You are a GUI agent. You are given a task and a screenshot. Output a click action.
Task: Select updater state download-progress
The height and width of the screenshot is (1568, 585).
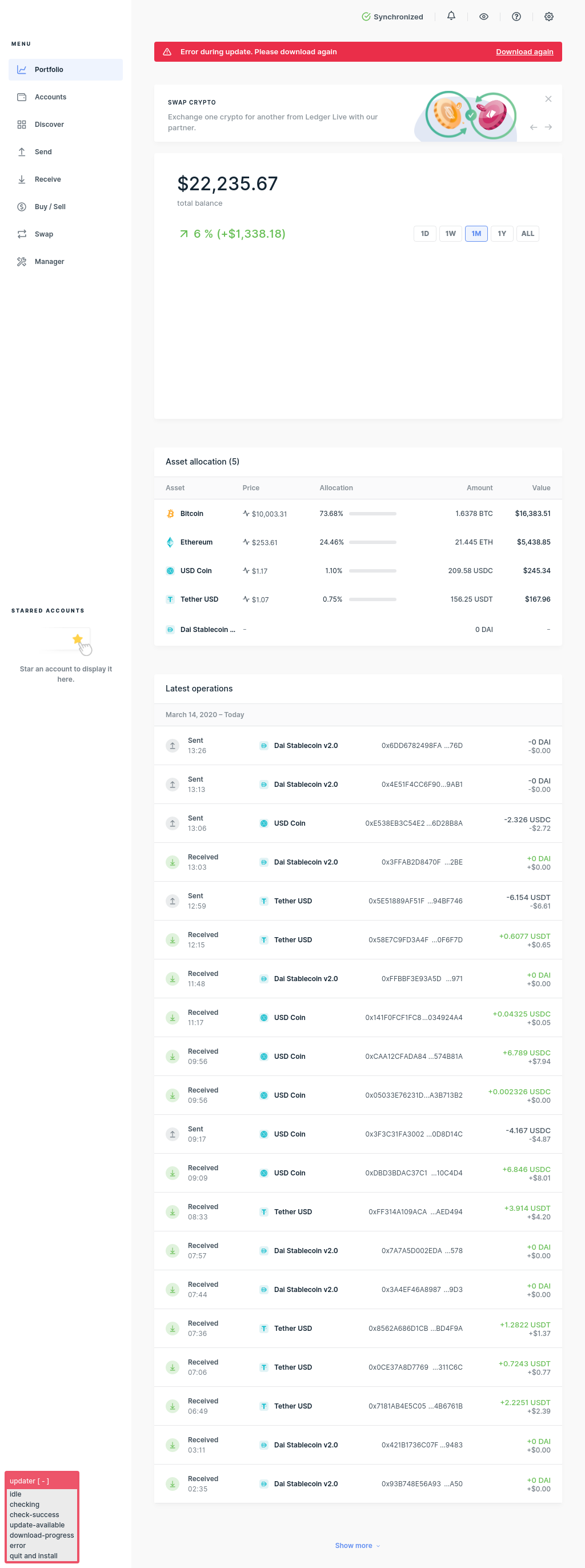[x=42, y=1536]
